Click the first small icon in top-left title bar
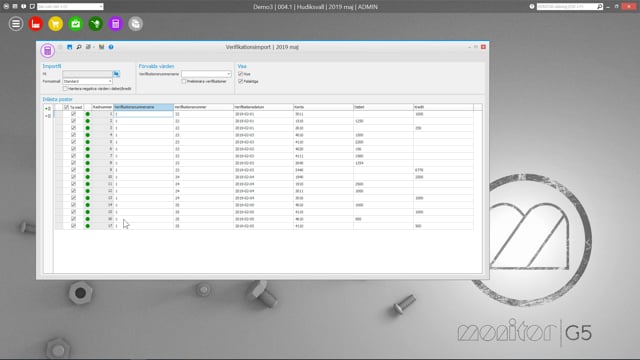Image resolution: width=640 pixels, height=360 pixels. 6,7
